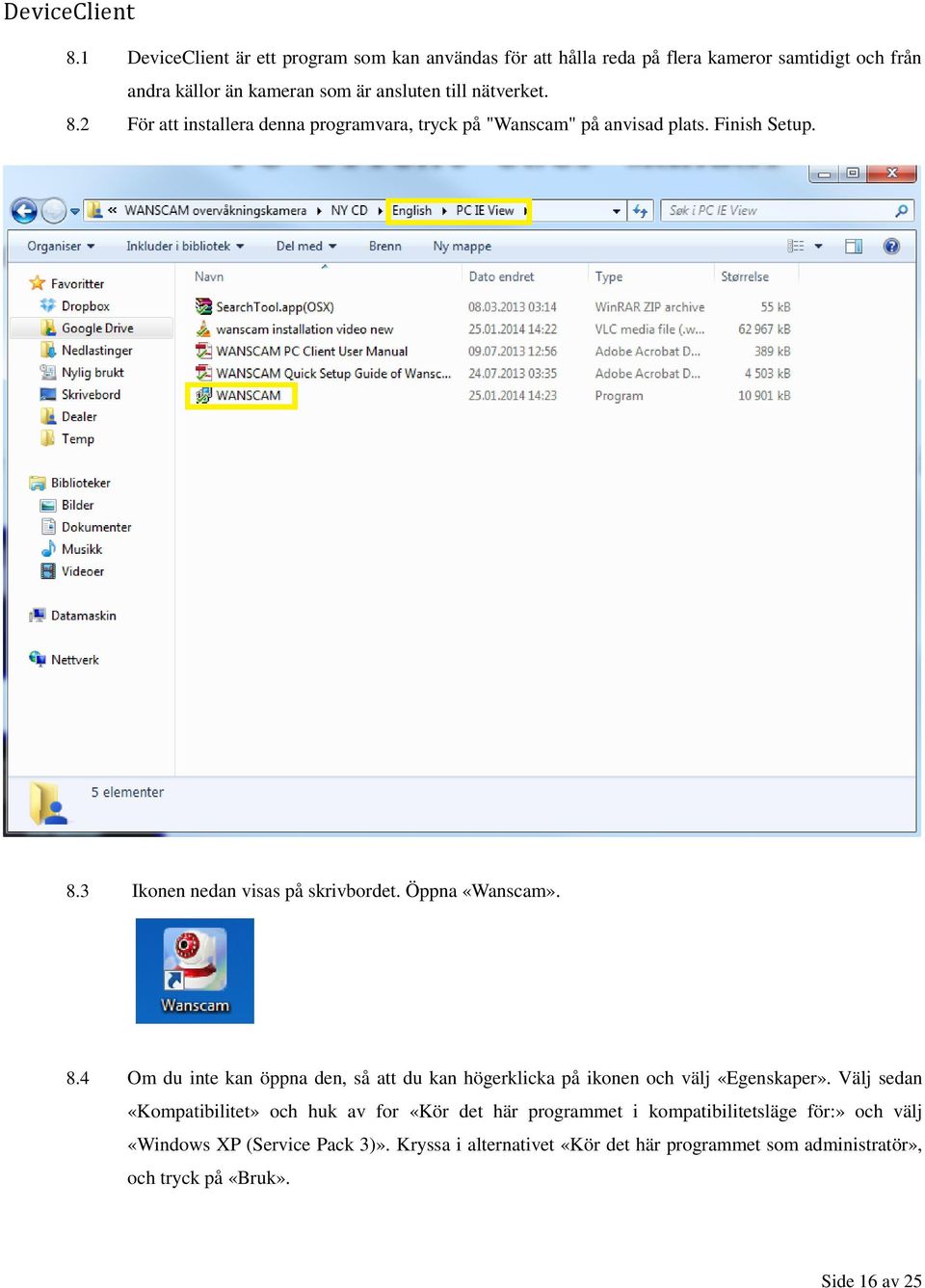Open Dropbox in the navigation pane
Image resolution: width=925 pixels, height=1288 pixels.
point(85,305)
